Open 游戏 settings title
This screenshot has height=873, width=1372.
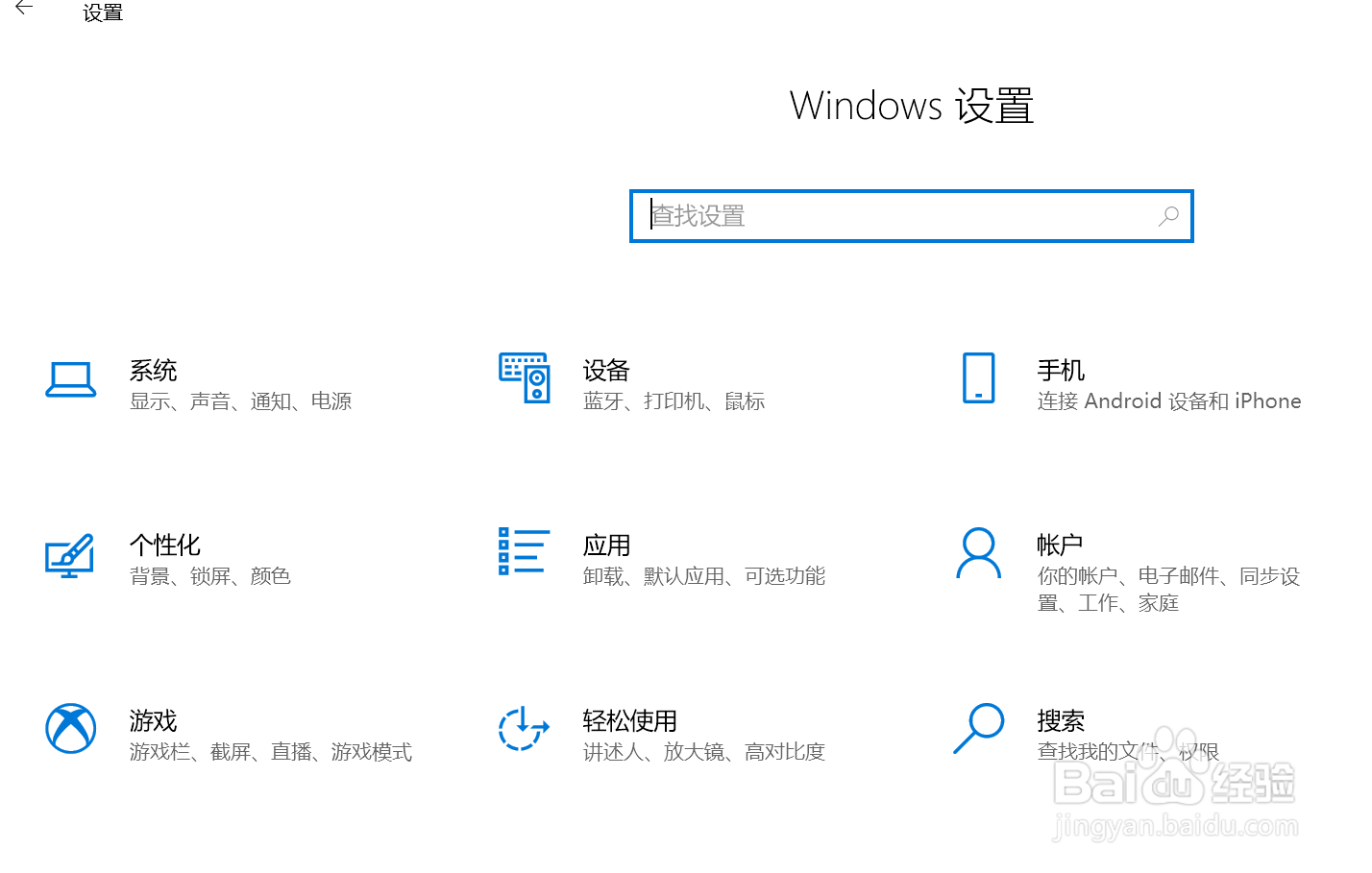[154, 721]
